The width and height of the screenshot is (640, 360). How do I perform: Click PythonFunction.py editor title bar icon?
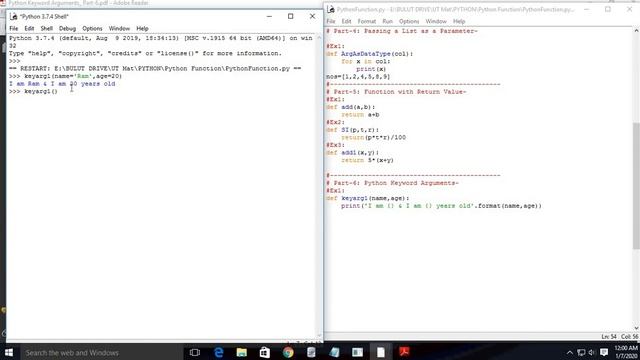click(x=331, y=9)
